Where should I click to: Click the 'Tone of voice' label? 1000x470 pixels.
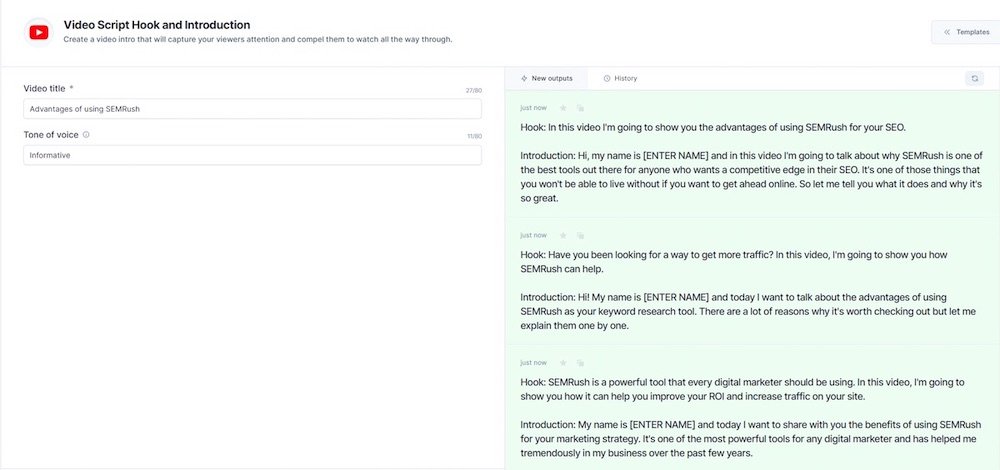coord(51,135)
